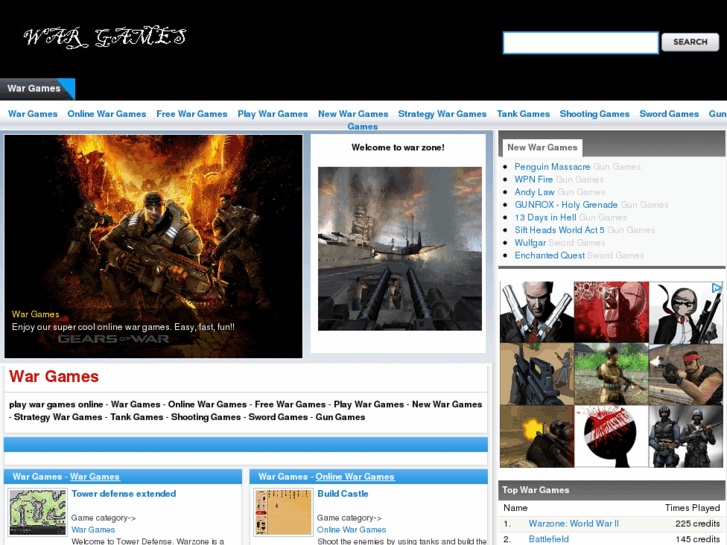Open the Andy Law game link
Screen dimensions: 727x545
[534, 192]
